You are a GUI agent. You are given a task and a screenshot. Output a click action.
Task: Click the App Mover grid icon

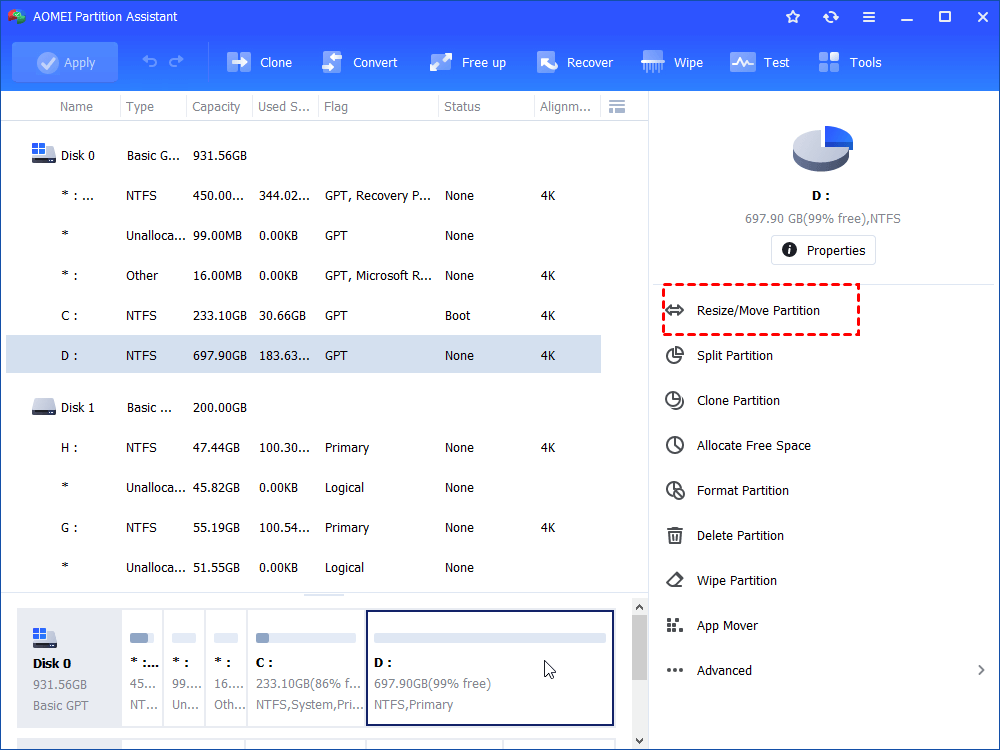[675, 626]
